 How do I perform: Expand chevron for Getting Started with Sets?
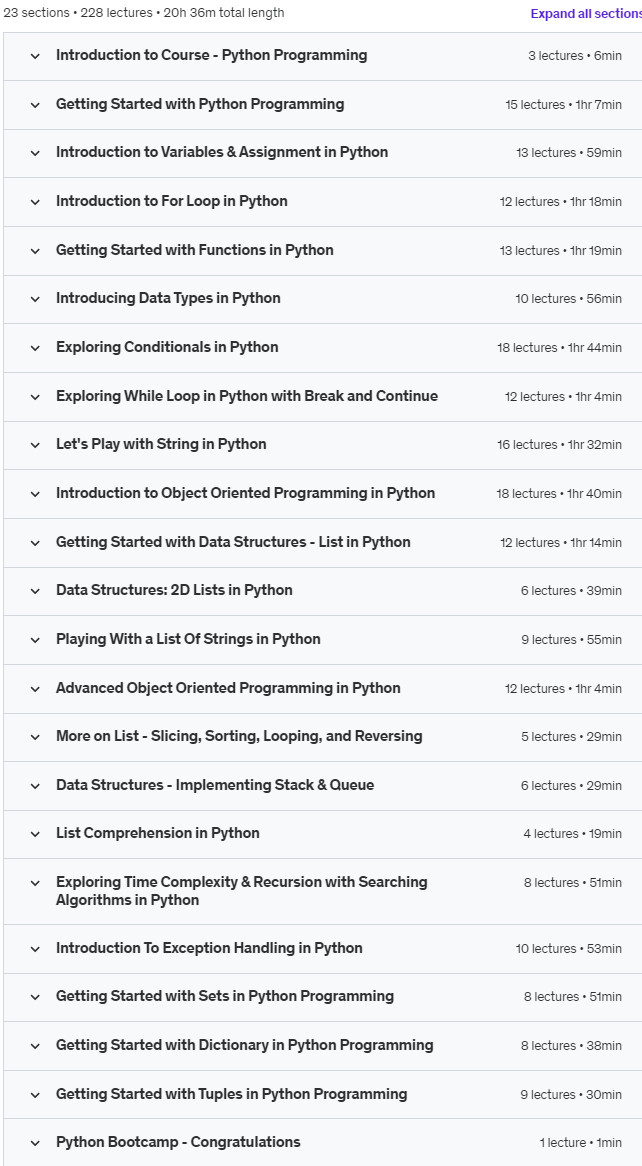[x=35, y=997]
